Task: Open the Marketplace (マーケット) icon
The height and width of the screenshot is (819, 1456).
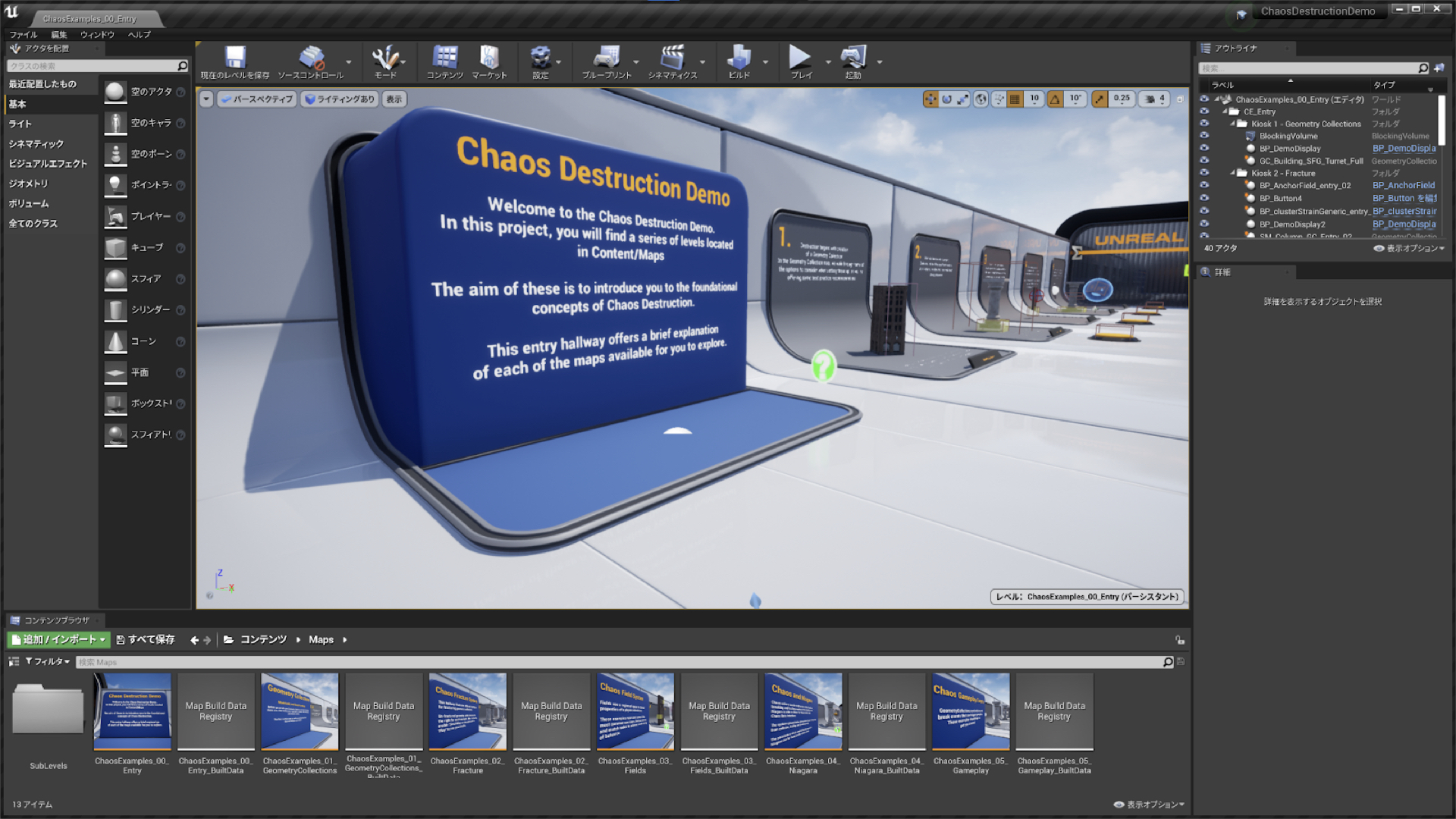Action: pos(489,58)
